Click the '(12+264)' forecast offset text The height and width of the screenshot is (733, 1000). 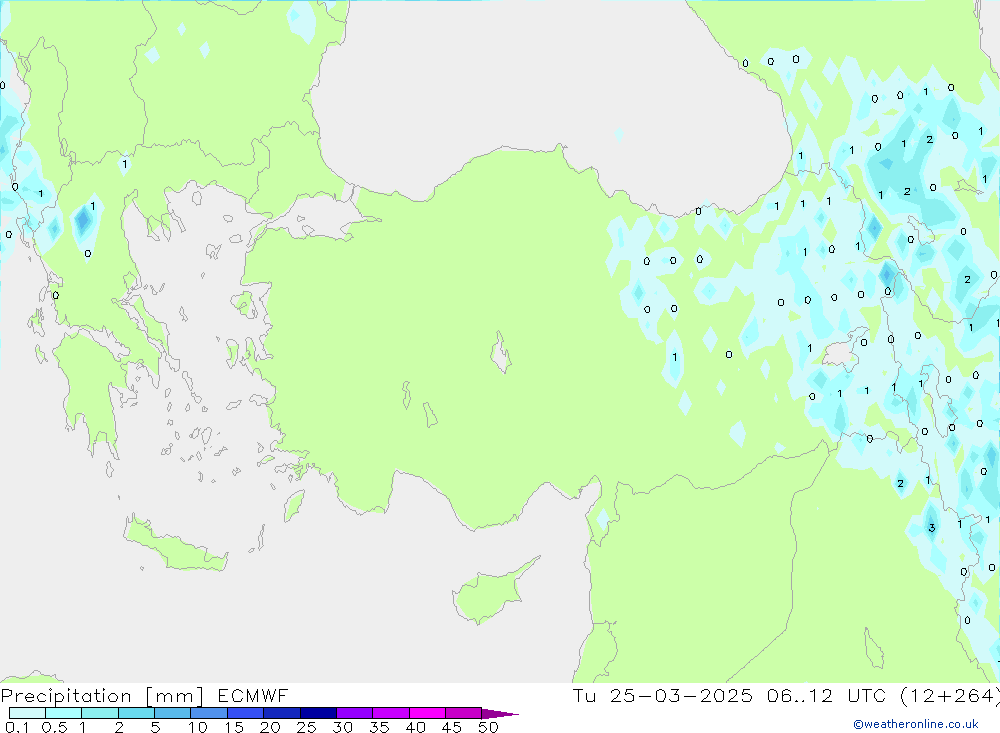(950, 696)
